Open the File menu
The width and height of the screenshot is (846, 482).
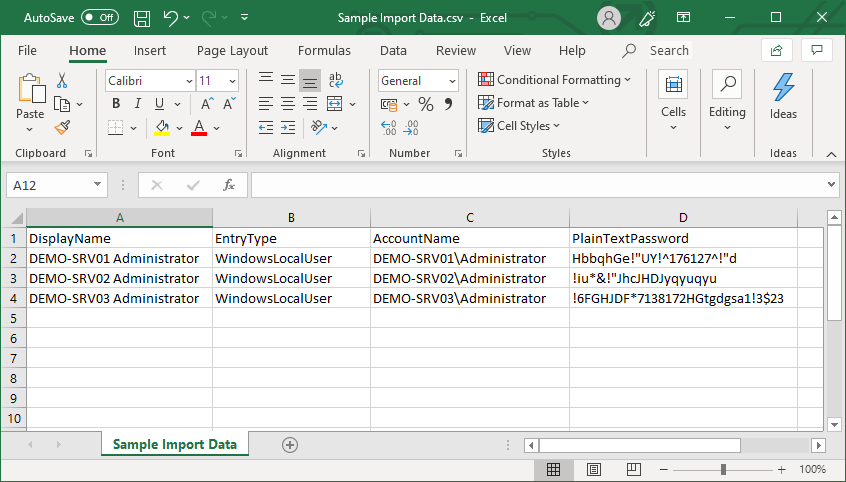coord(28,51)
